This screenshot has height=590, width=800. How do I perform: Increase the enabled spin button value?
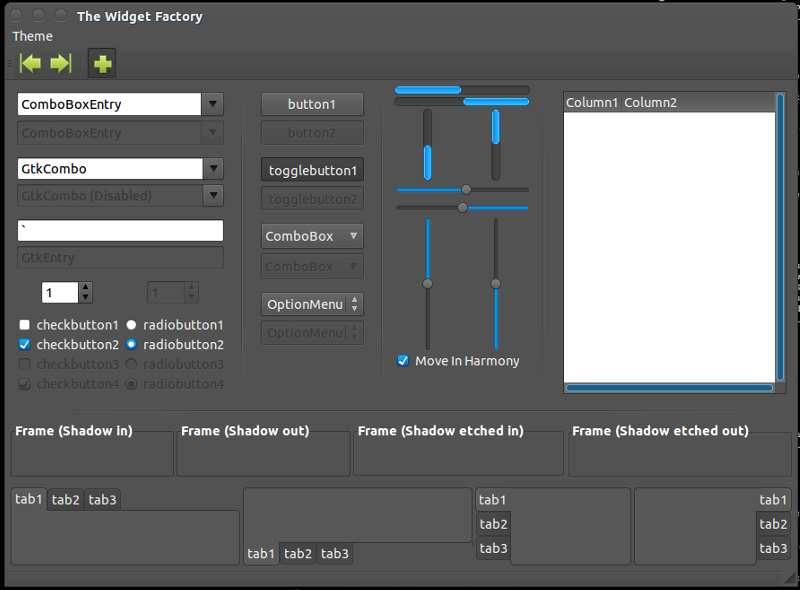85,288
